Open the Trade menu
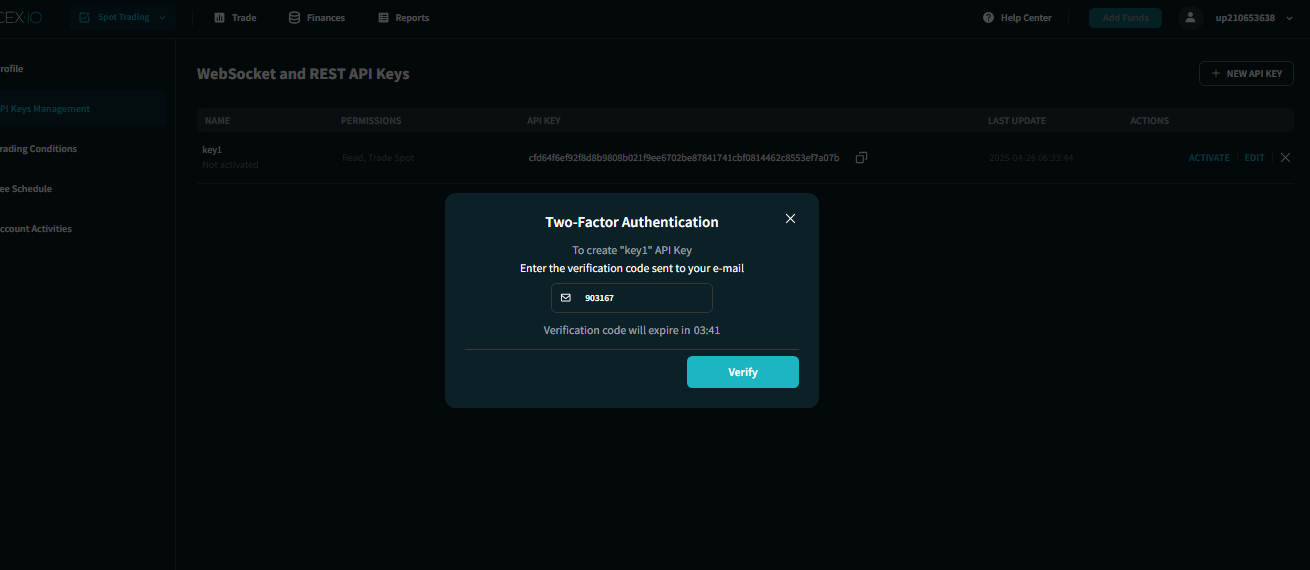This screenshot has height=570, width=1310. (235, 18)
